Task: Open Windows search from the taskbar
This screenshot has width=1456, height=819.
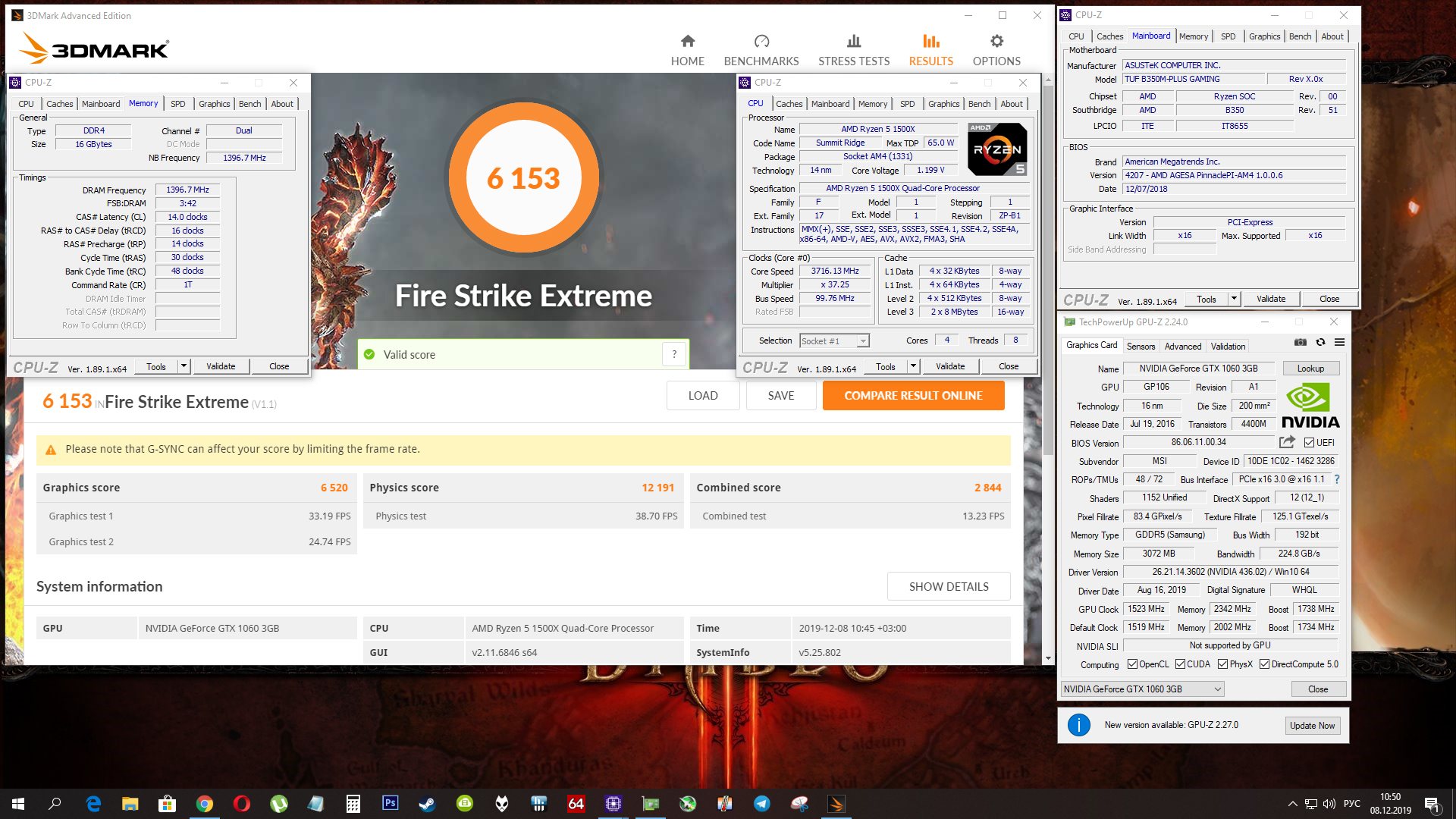Action: coord(55,804)
